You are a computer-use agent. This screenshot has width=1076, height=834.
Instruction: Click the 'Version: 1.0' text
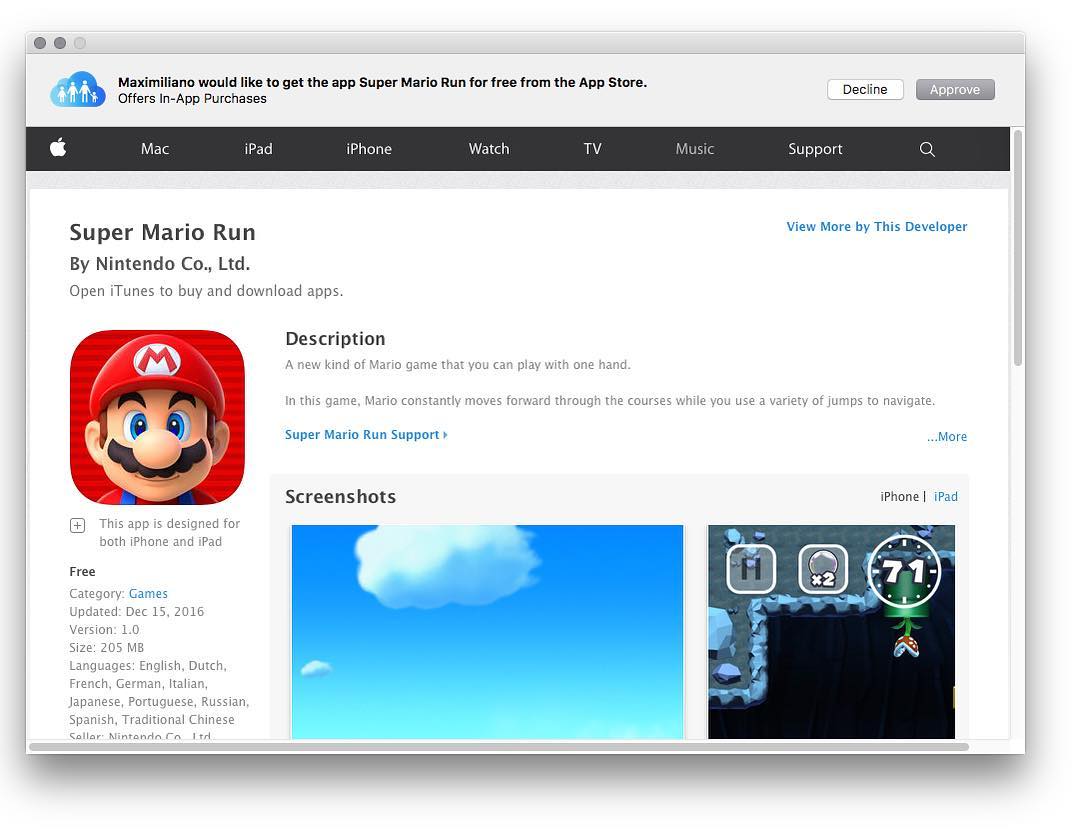104,629
